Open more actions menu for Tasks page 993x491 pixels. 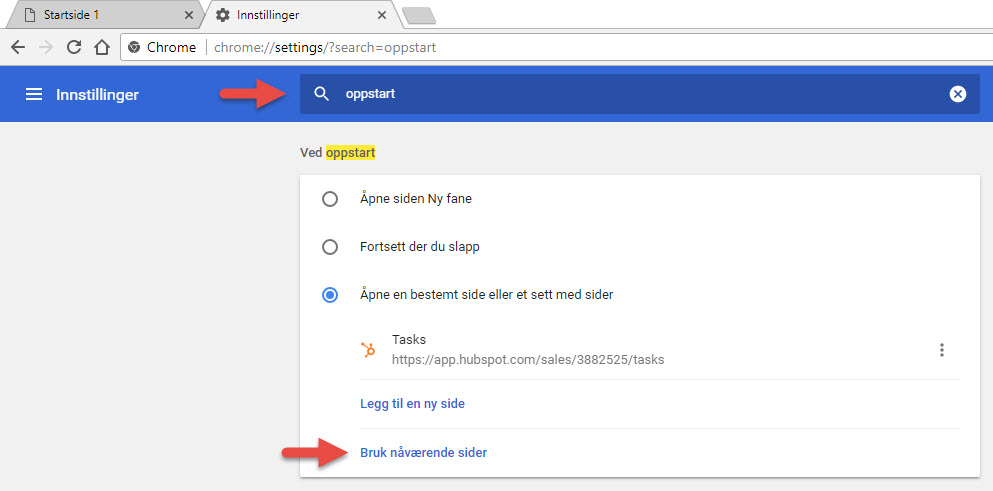click(941, 350)
